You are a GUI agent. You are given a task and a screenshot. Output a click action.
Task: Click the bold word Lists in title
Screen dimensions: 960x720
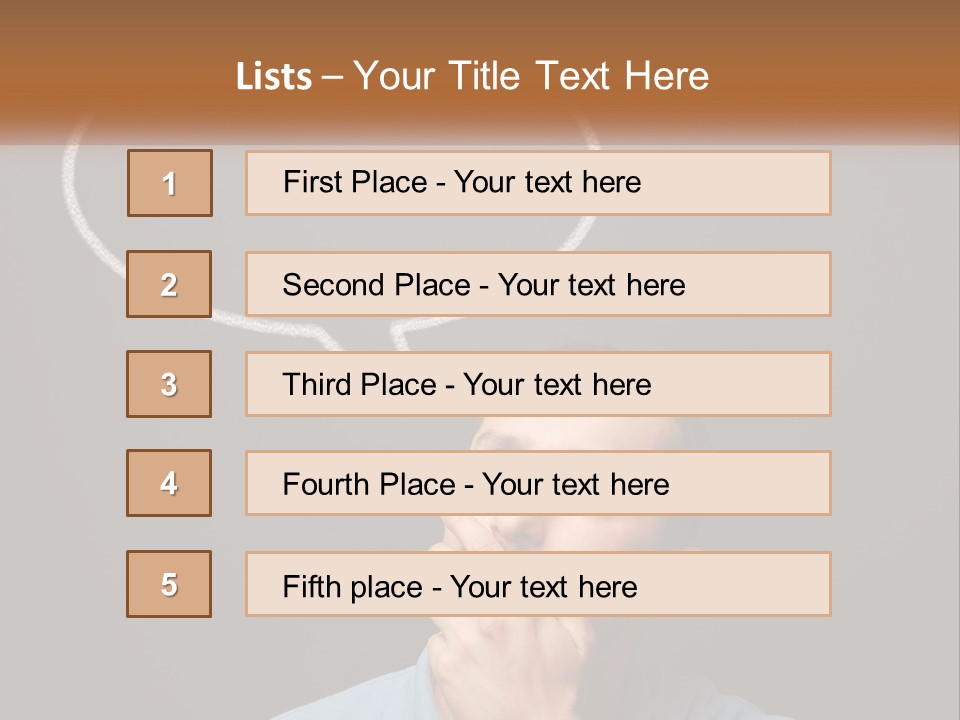[273, 77]
